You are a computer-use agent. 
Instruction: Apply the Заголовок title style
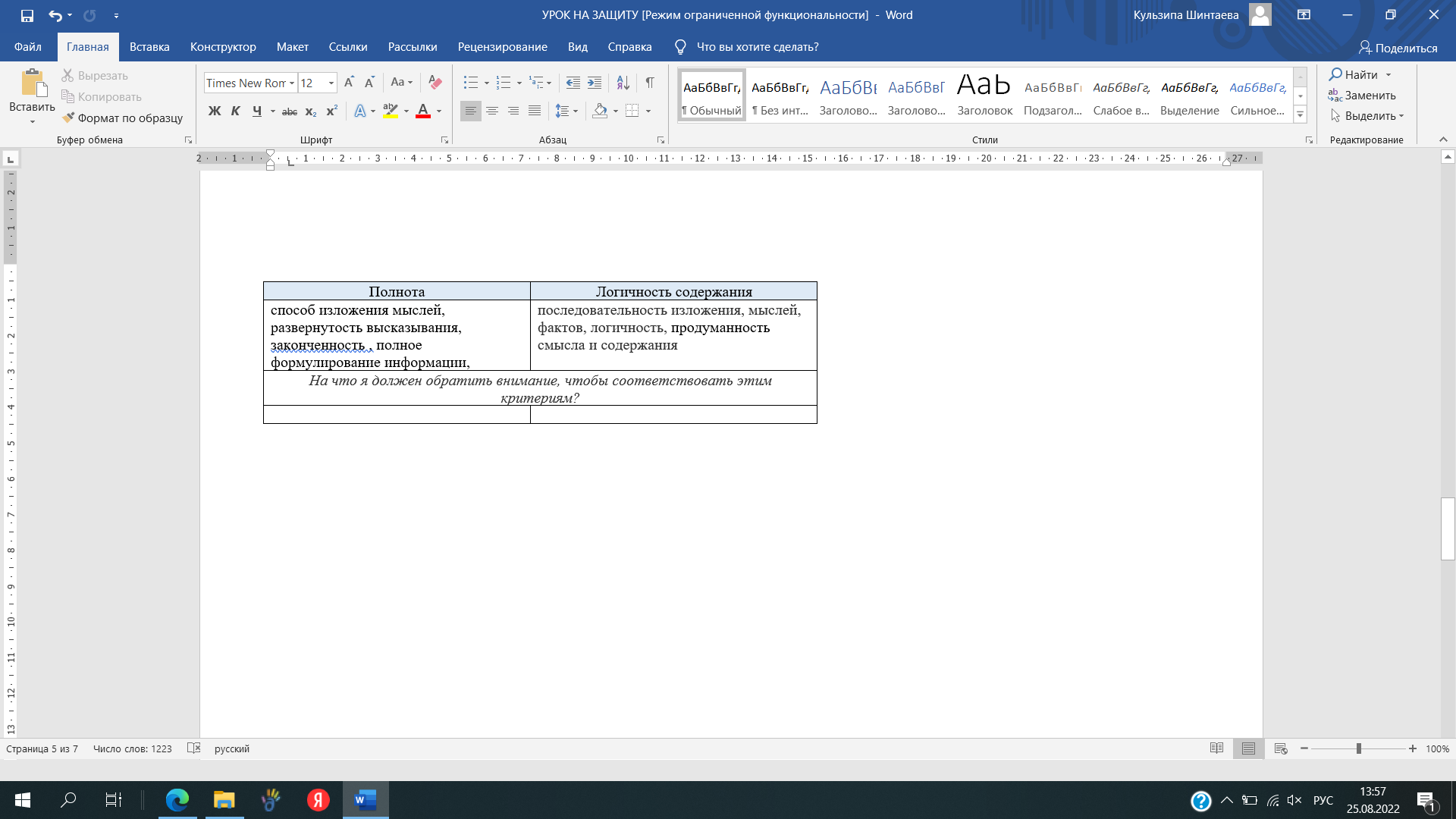point(984,96)
